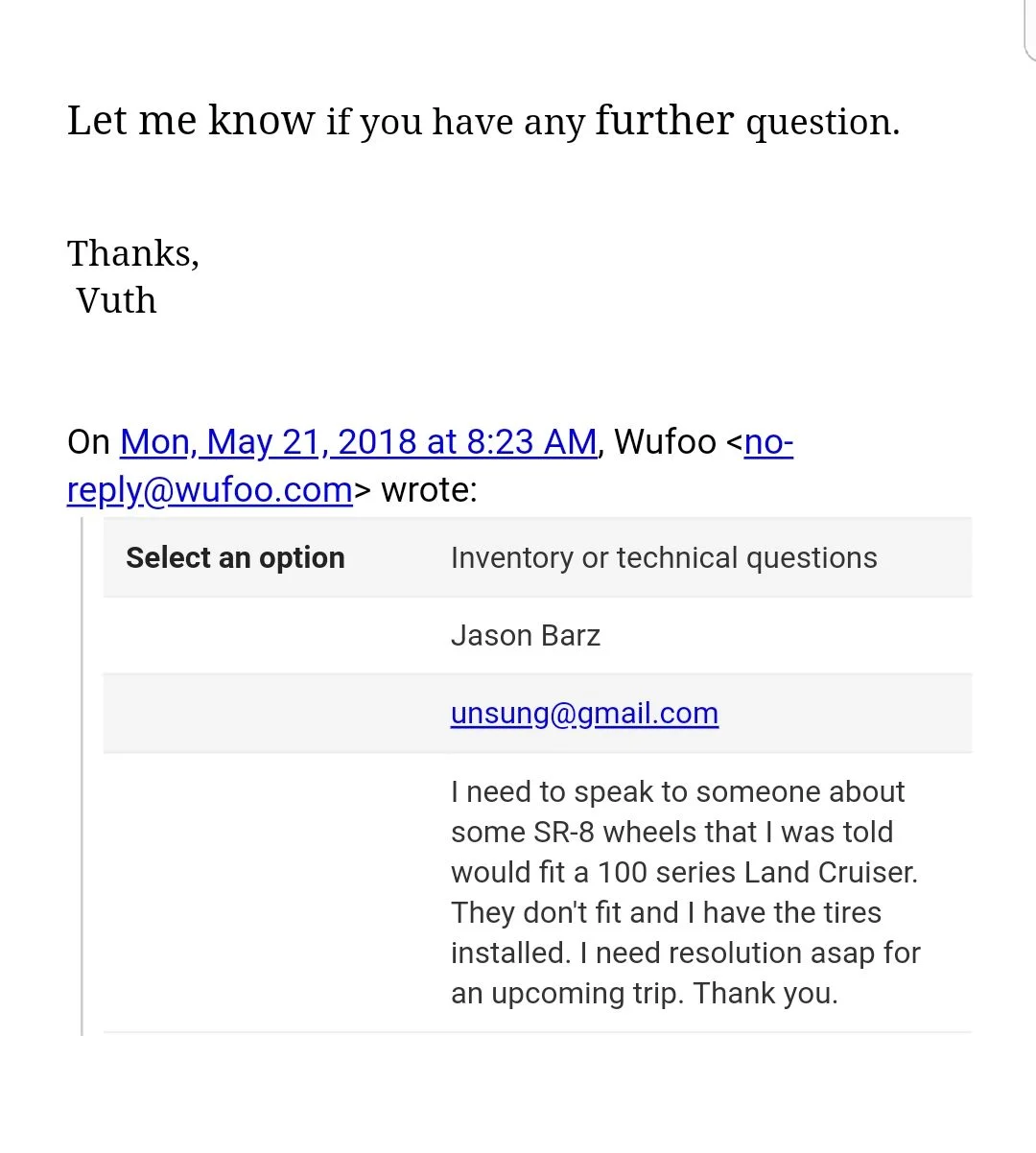Click the word "wrote:" after the address
This screenshot has height=1153, width=1036.
pyautogui.click(x=429, y=490)
